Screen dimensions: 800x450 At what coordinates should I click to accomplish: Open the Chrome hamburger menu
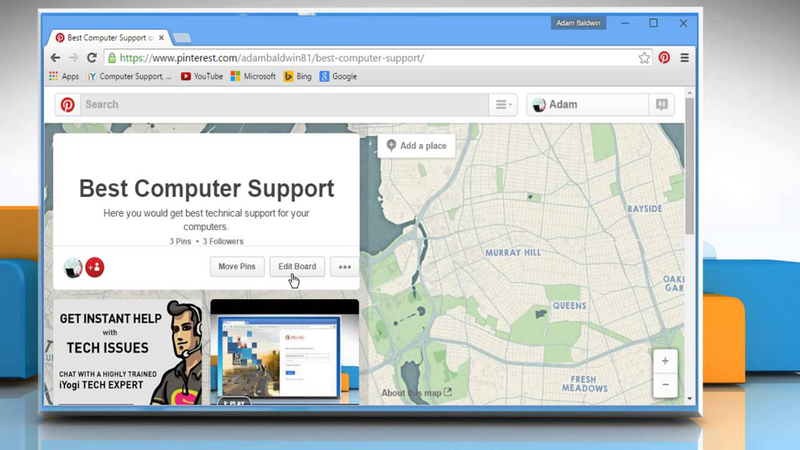click(684, 58)
